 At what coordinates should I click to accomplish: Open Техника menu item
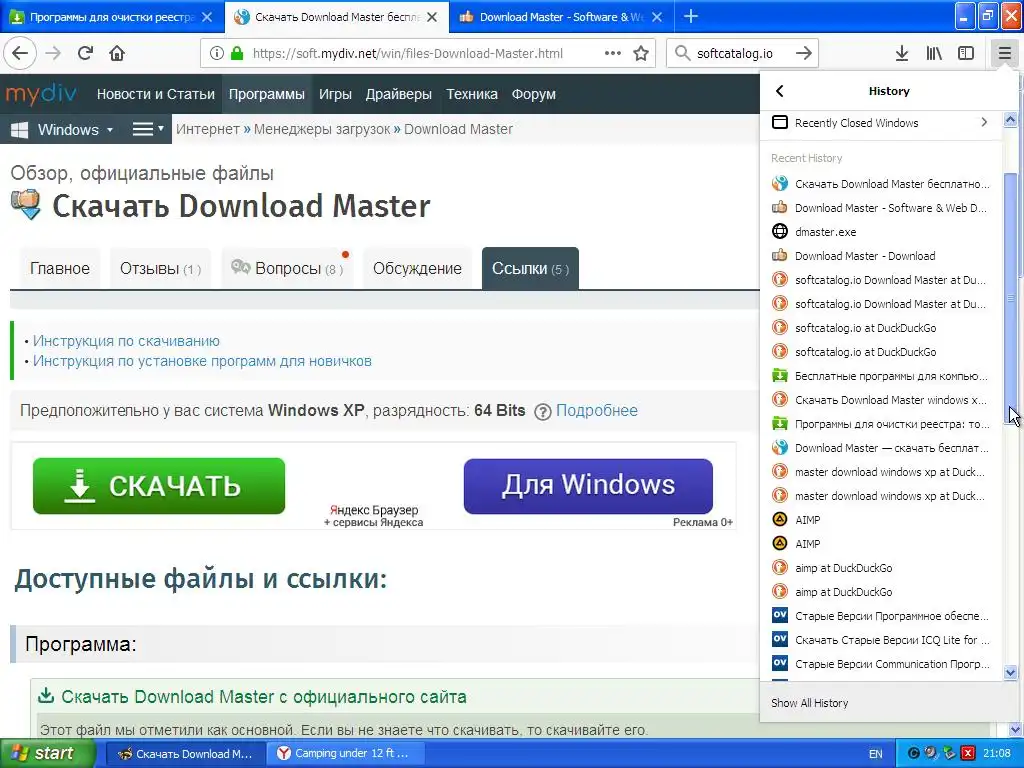[472, 94]
